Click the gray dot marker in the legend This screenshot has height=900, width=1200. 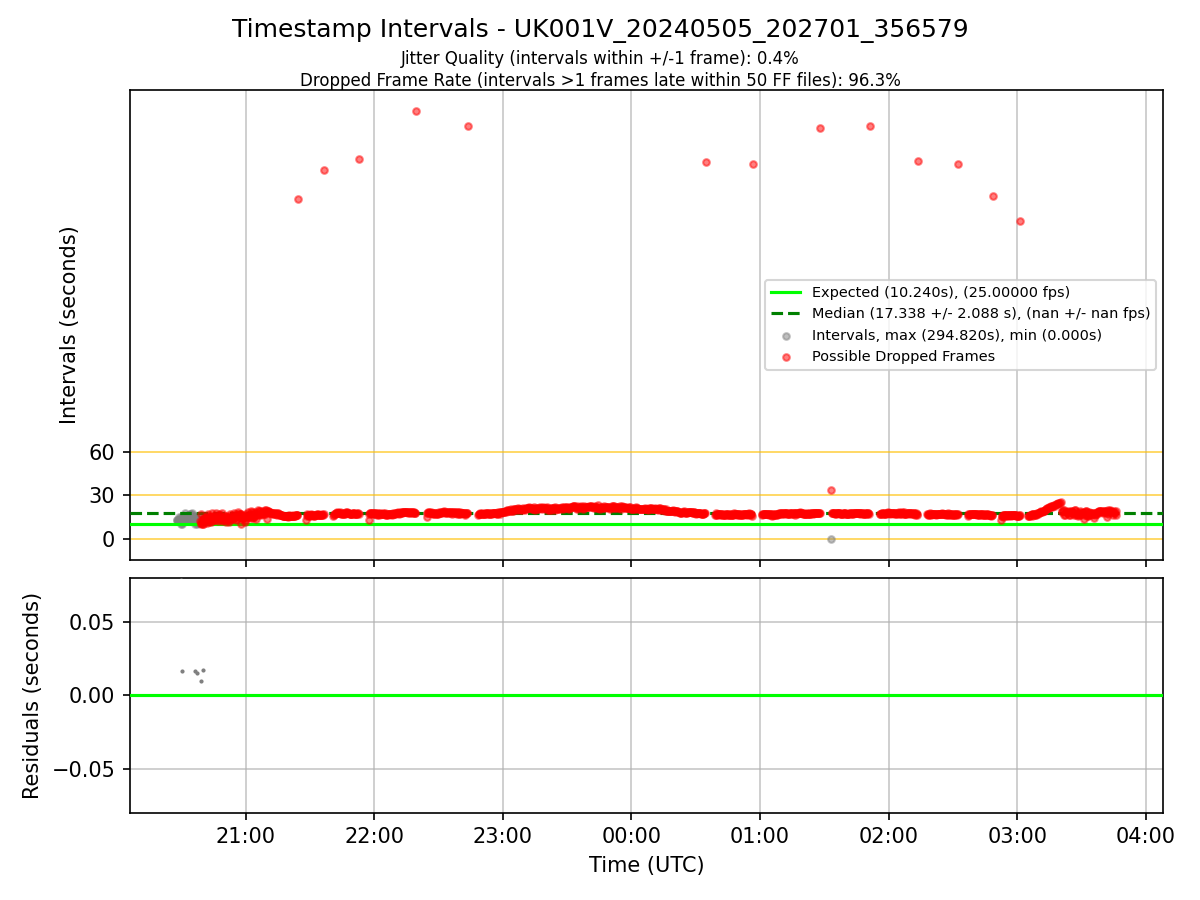(787, 335)
